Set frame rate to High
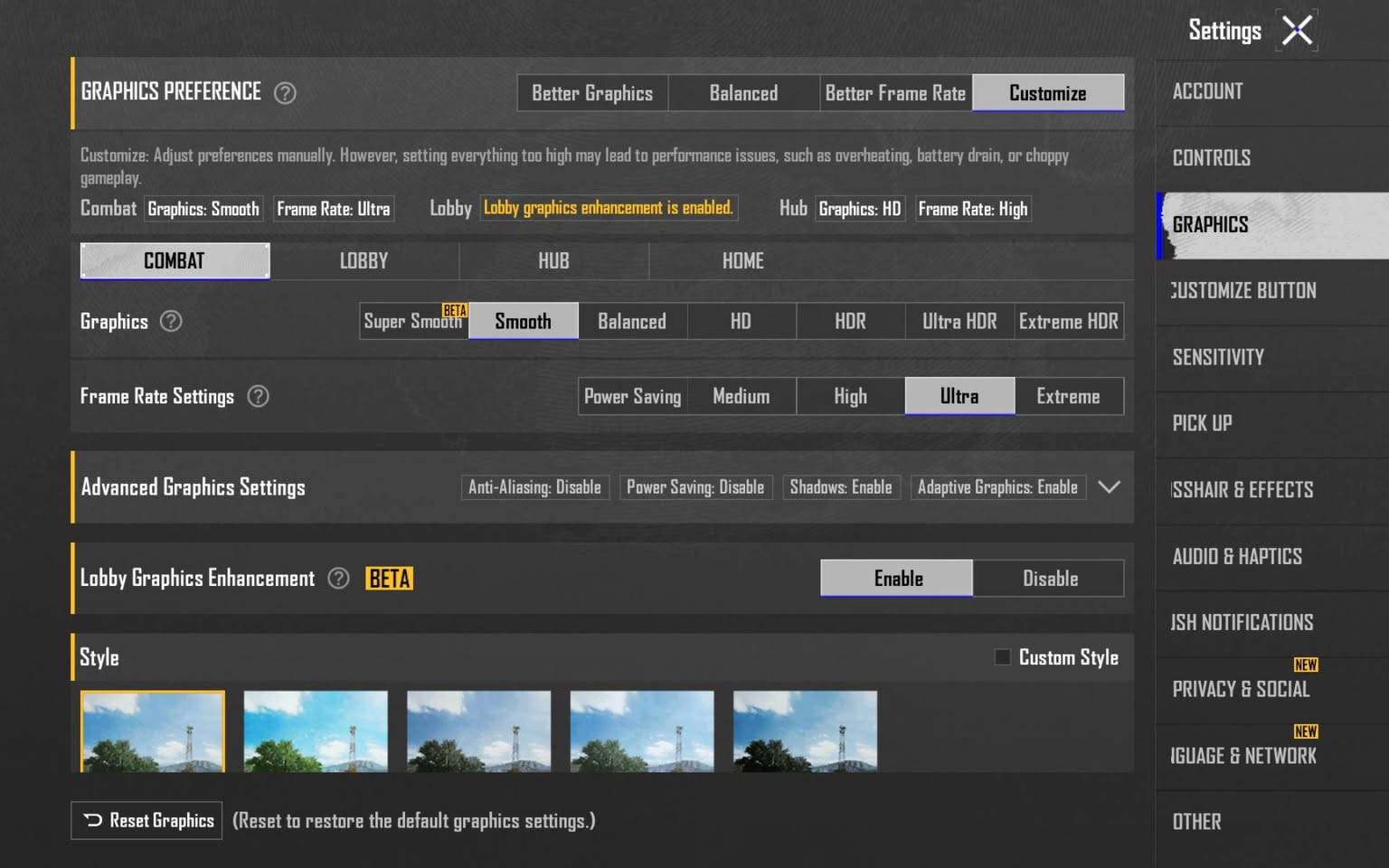The width and height of the screenshot is (1389, 868). [x=851, y=396]
